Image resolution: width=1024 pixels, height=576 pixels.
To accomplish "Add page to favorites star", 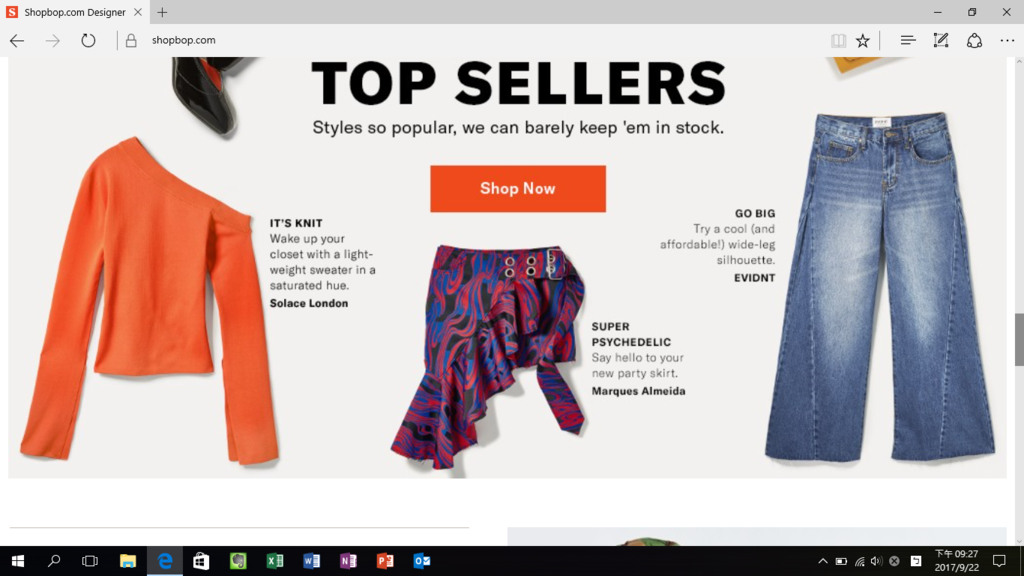I will click(863, 40).
